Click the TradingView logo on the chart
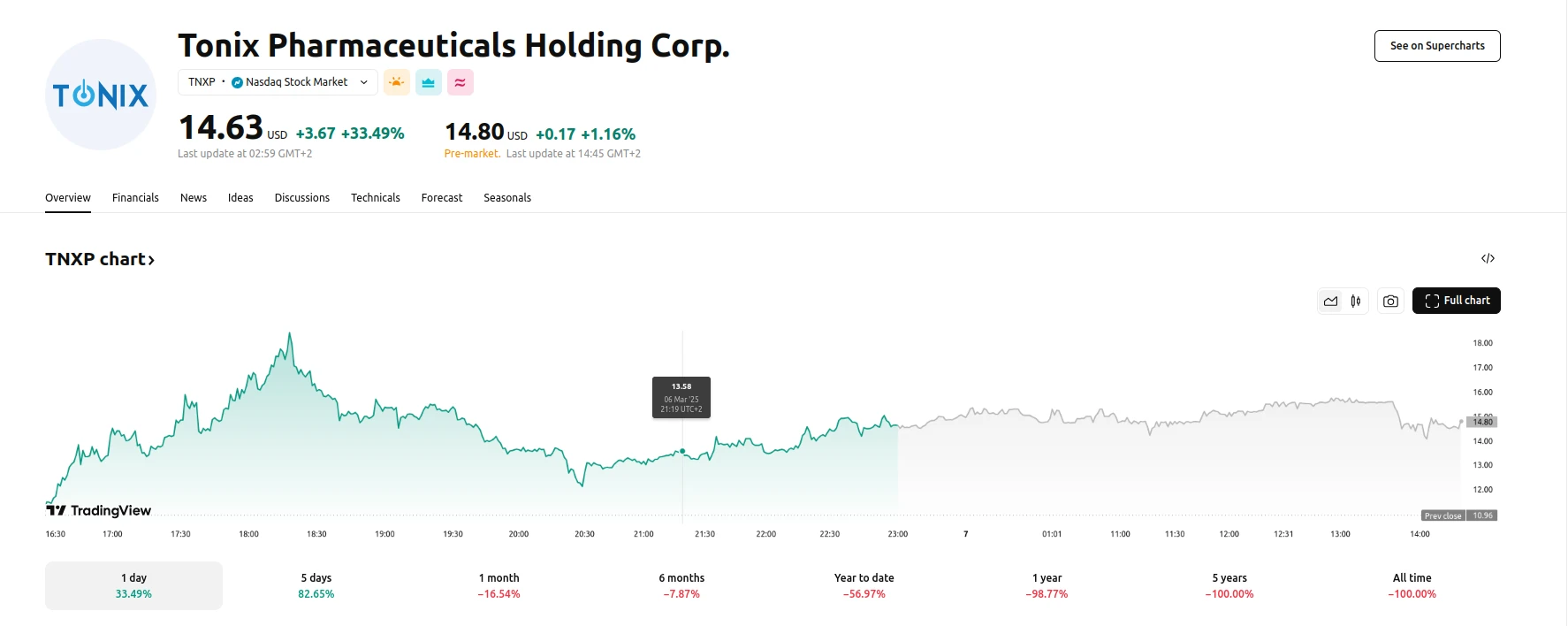Image resolution: width=1568 pixels, height=626 pixels. click(x=97, y=510)
